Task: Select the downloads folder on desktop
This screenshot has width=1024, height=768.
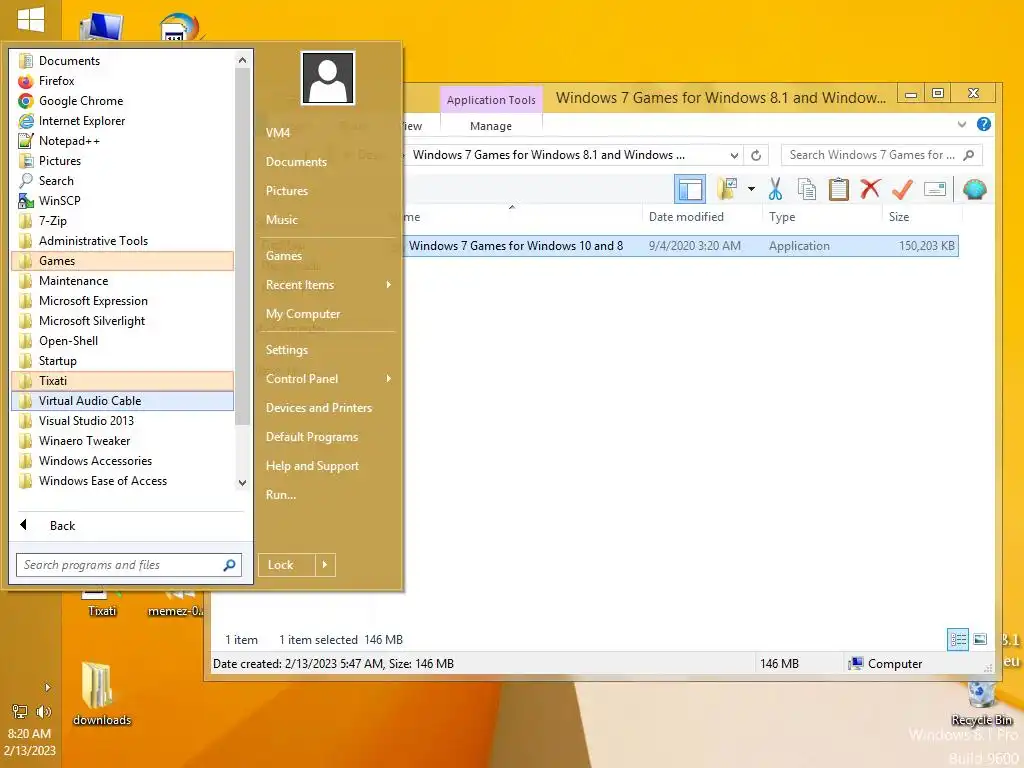Action: pos(102,694)
